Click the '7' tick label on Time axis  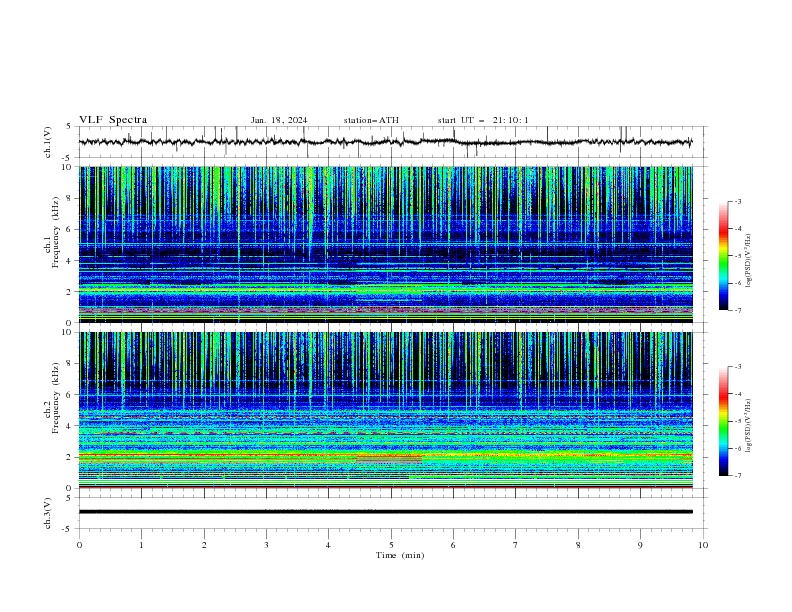tap(516, 545)
